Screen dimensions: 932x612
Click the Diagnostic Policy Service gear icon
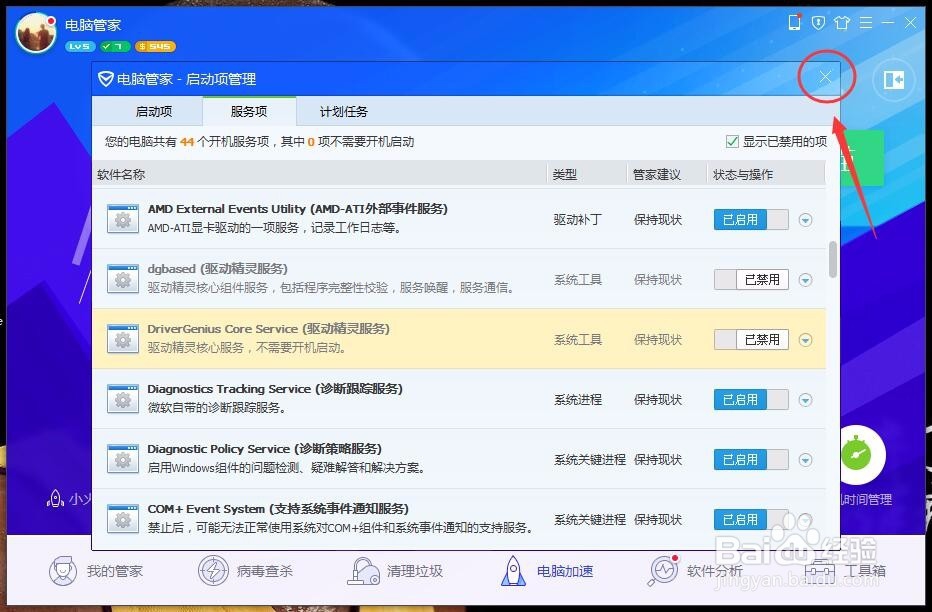[122, 459]
